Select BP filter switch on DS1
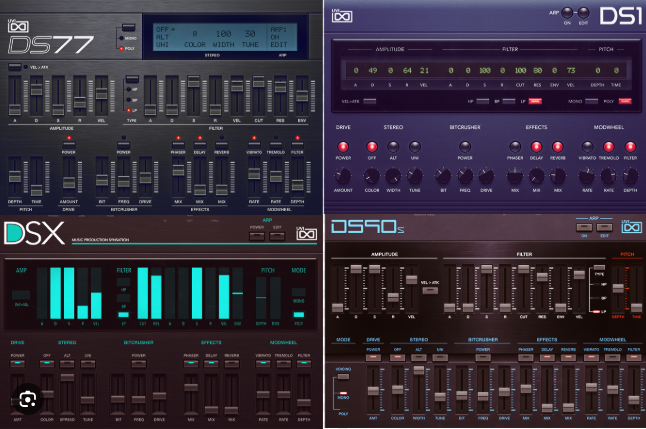Image resolution: width=646 pixels, height=429 pixels. coord(509,101)
